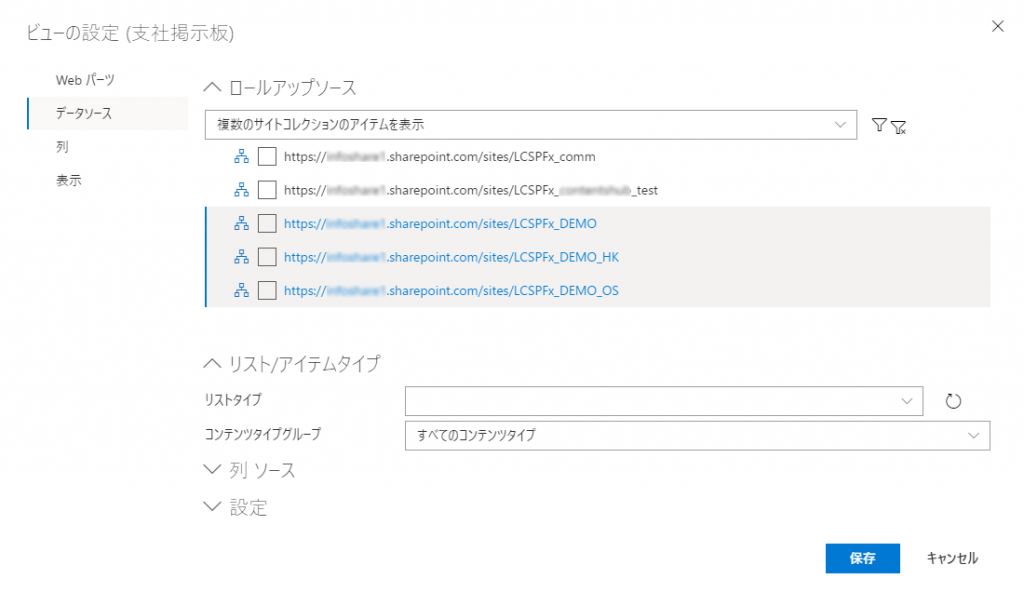Click site icon beside LCSPFx_DEMO_HK
Viewport: 1024px width, 592px height.
241,257
